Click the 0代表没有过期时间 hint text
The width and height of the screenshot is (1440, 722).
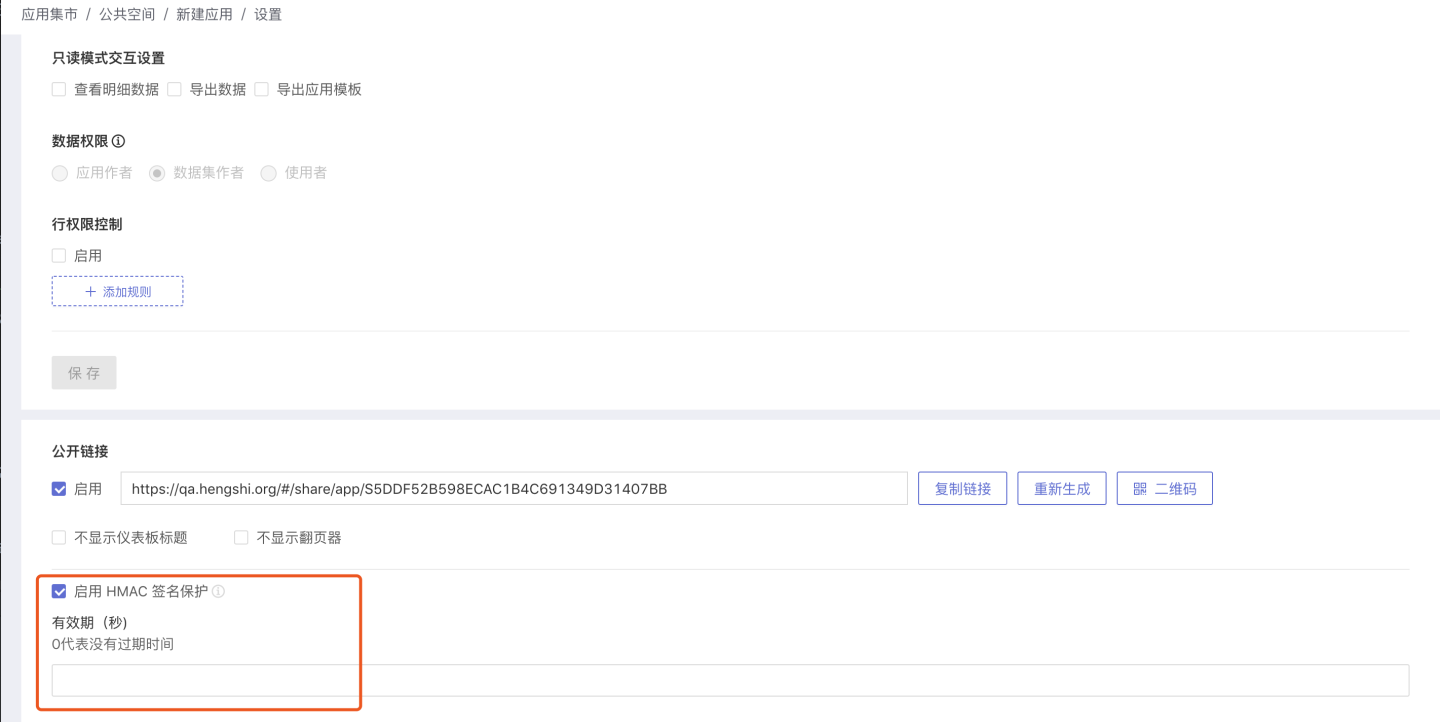tap(113, 644)
